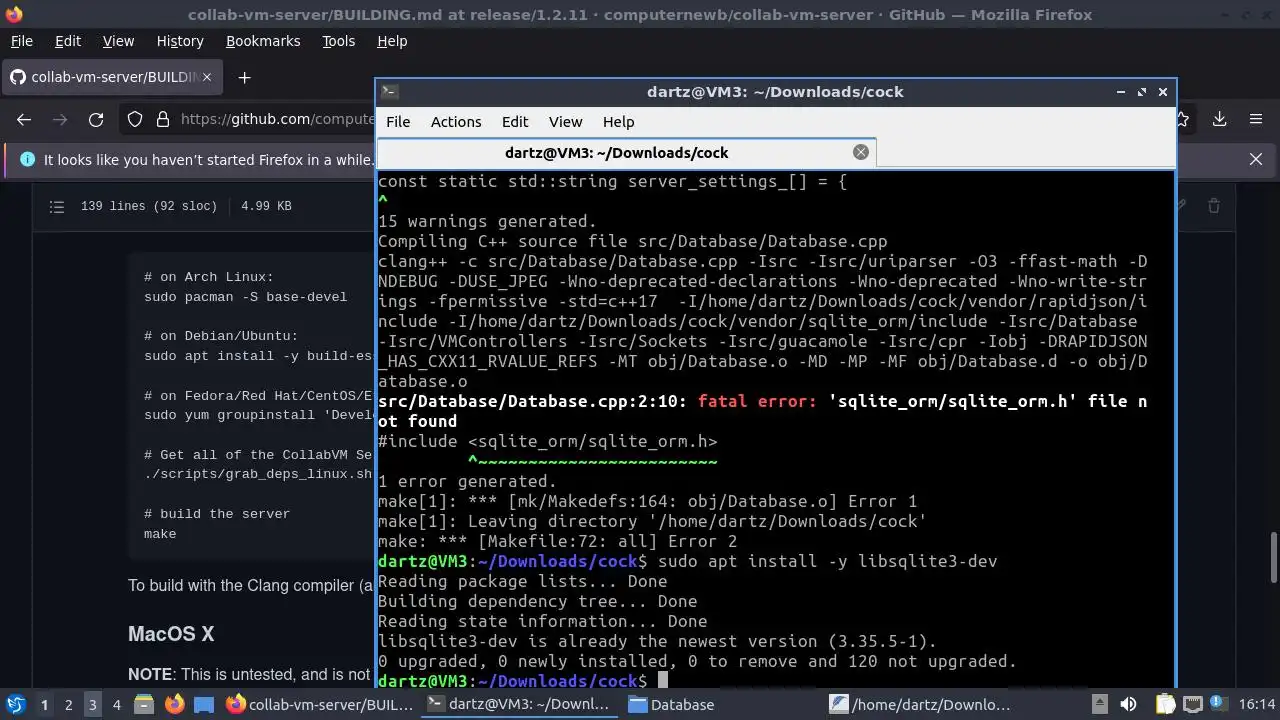This screenshot has width=1280, height=720.
Task: Open the terminal File menu
Action: [x=398, y=121]
